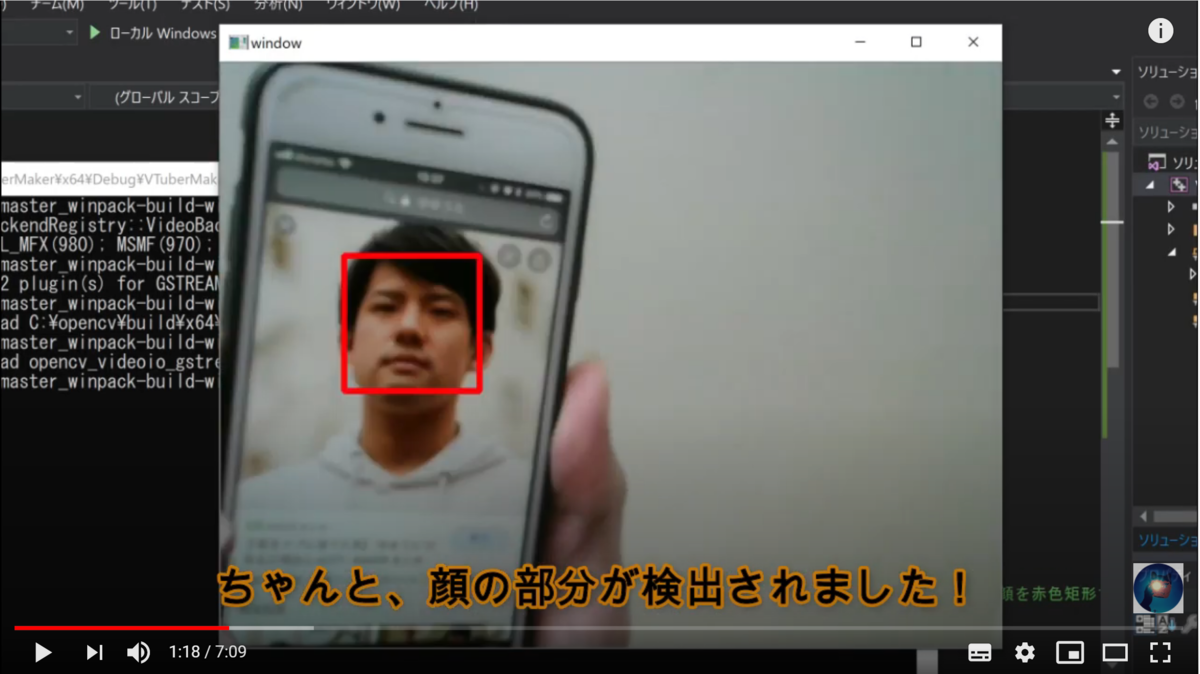Click the Solution Explorer forward arrow

pyautogui.click(x=1177, y=102)
